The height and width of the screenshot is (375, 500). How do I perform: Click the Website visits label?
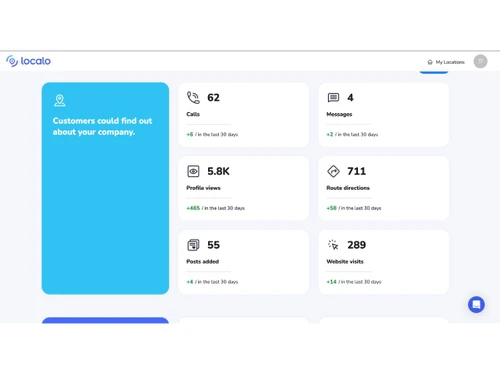coord(345,262)
